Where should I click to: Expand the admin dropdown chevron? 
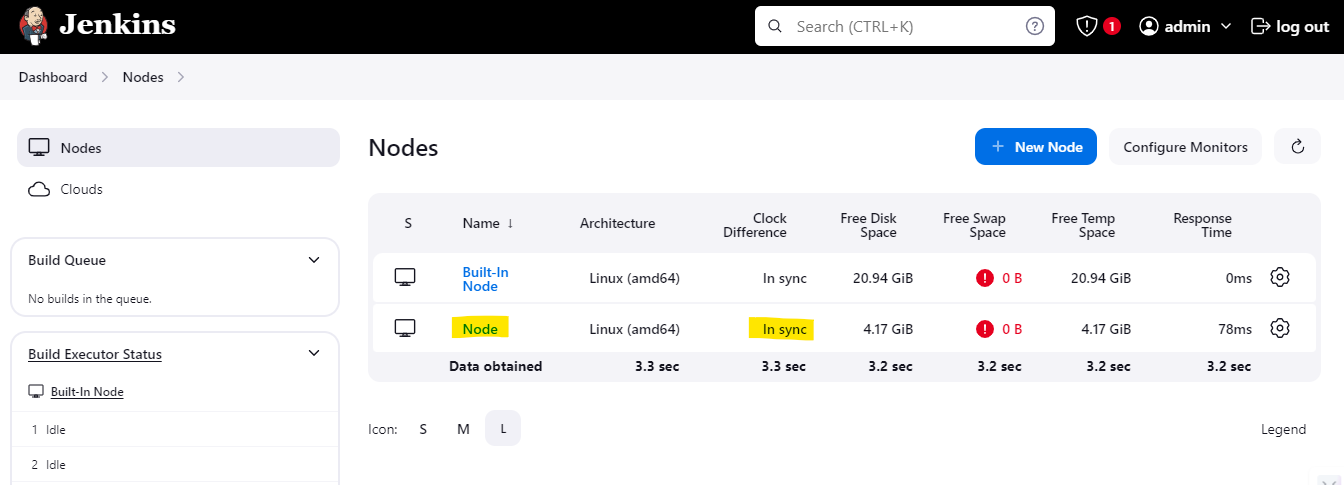(1226, 27)
